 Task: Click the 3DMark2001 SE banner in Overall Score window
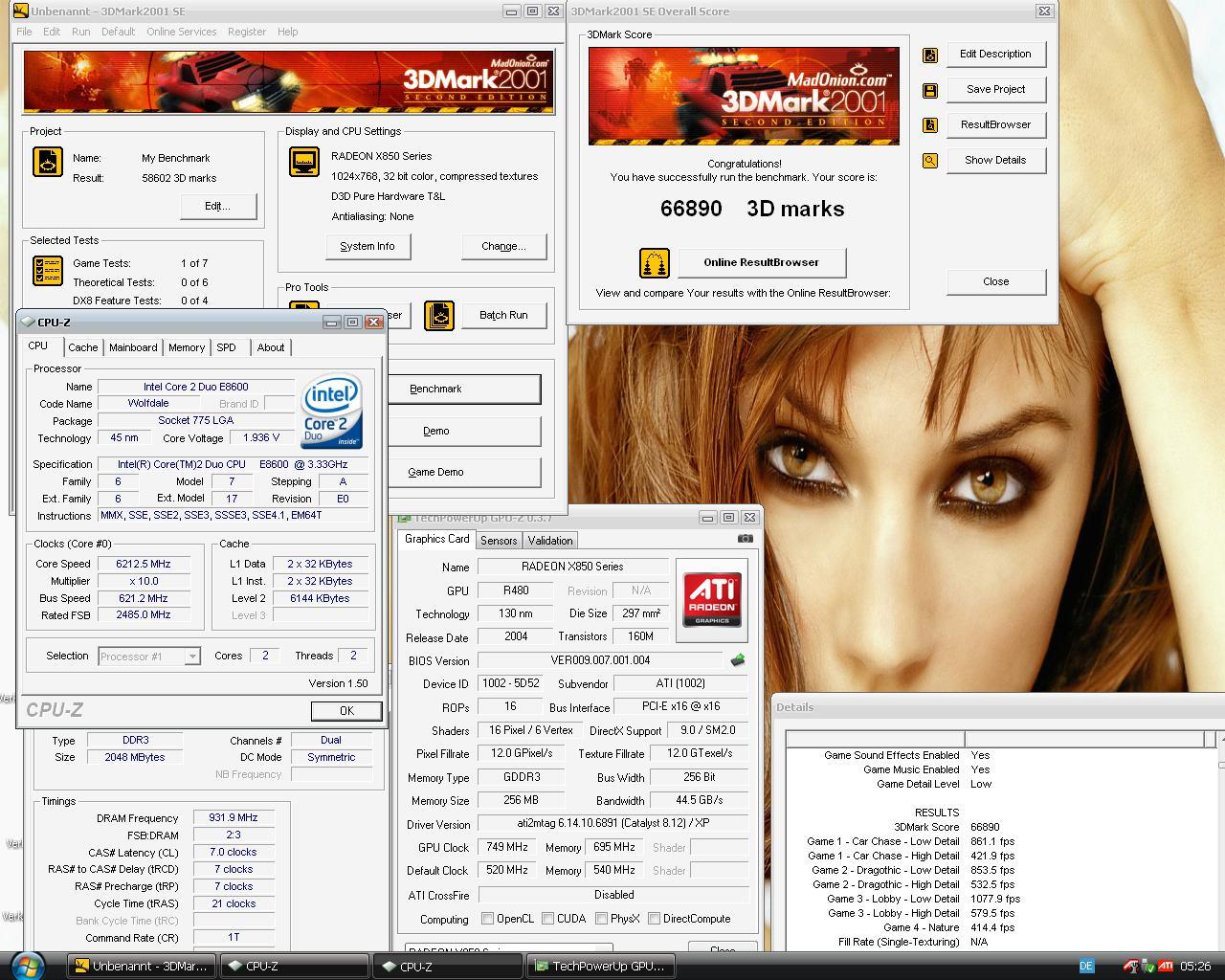point(744,96)
